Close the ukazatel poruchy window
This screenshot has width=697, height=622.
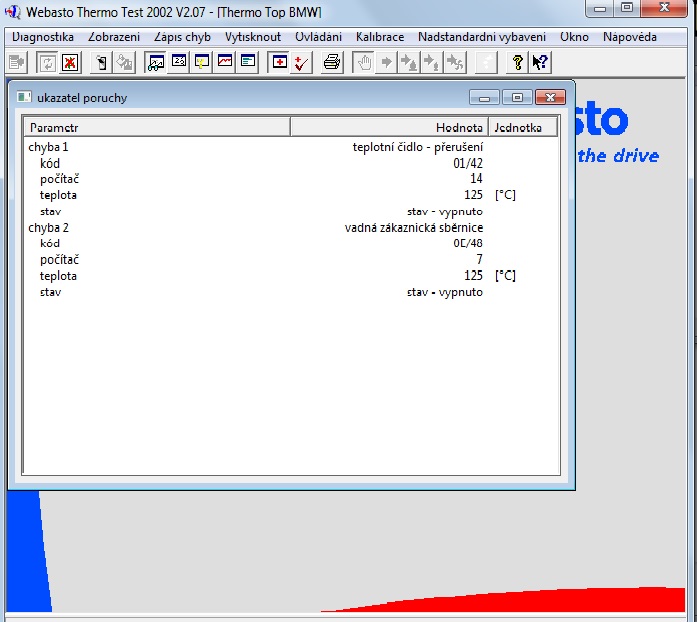pyautogui.click(x=550, y=97)
